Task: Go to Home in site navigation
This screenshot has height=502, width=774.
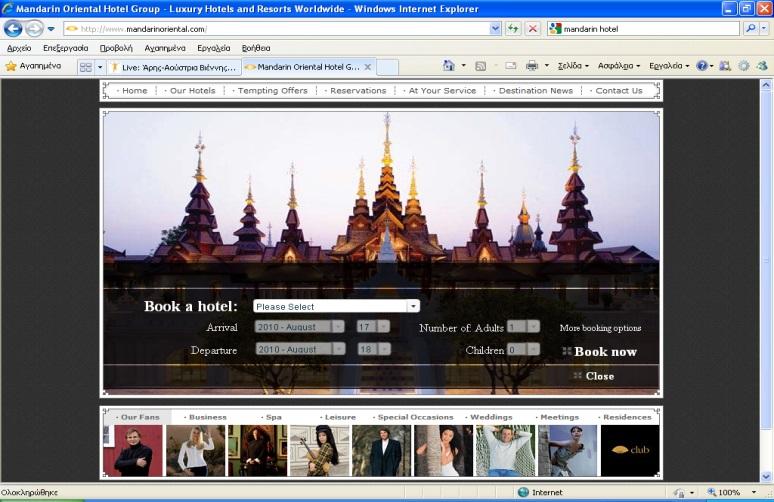Action: pyautogui.click(x=134, y=91)
